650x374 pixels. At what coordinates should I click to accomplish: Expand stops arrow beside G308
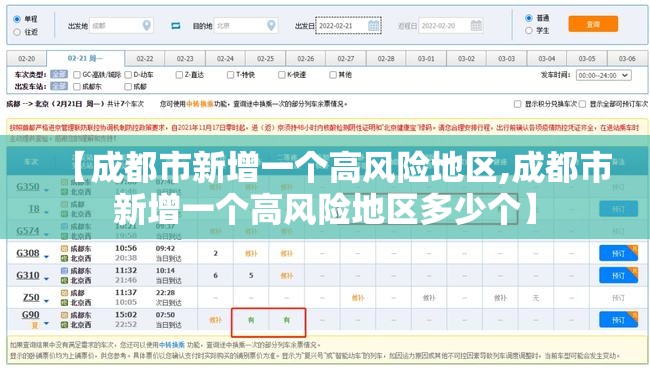point(46,257)
